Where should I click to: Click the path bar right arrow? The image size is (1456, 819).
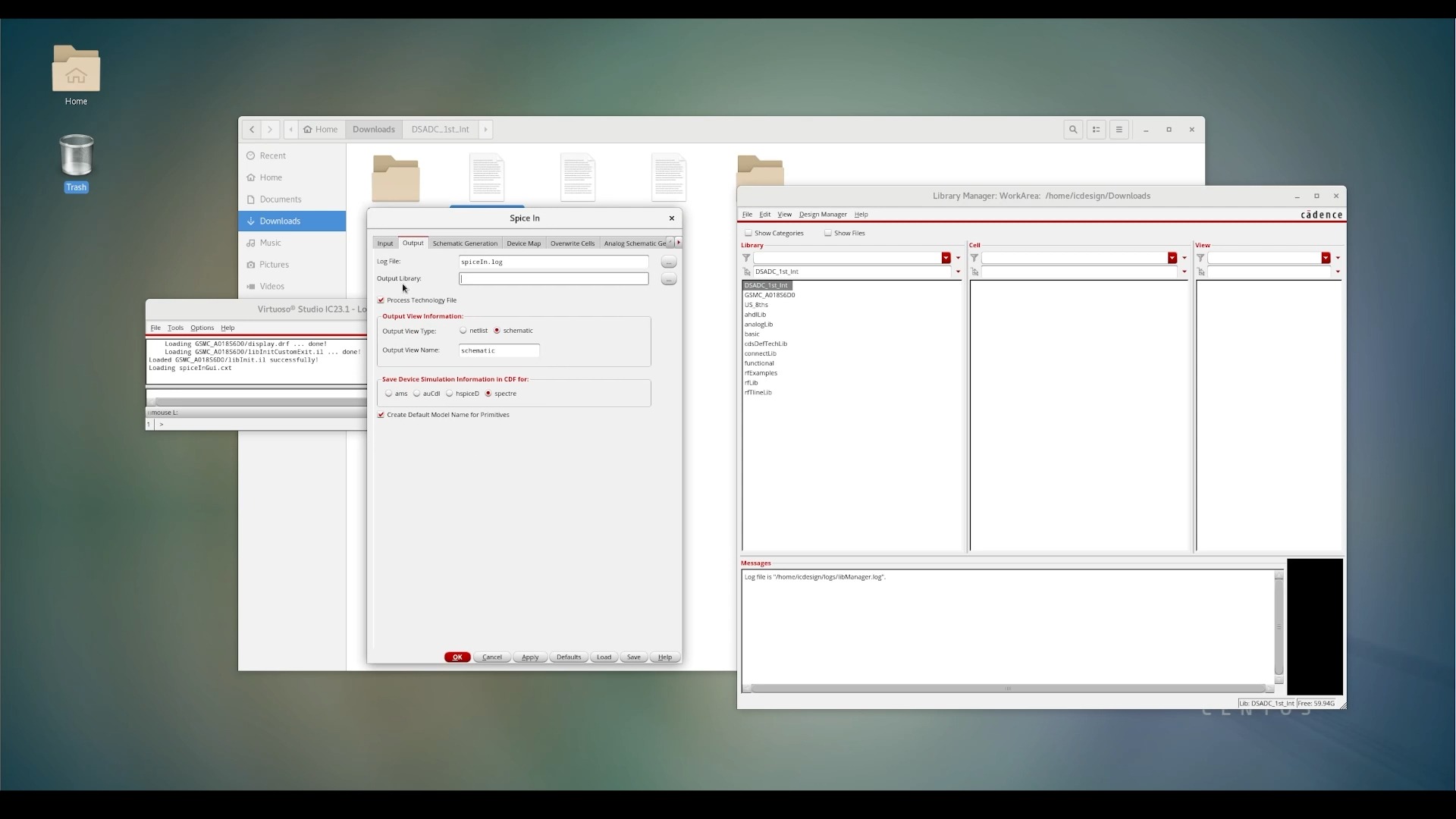point(486,130)
